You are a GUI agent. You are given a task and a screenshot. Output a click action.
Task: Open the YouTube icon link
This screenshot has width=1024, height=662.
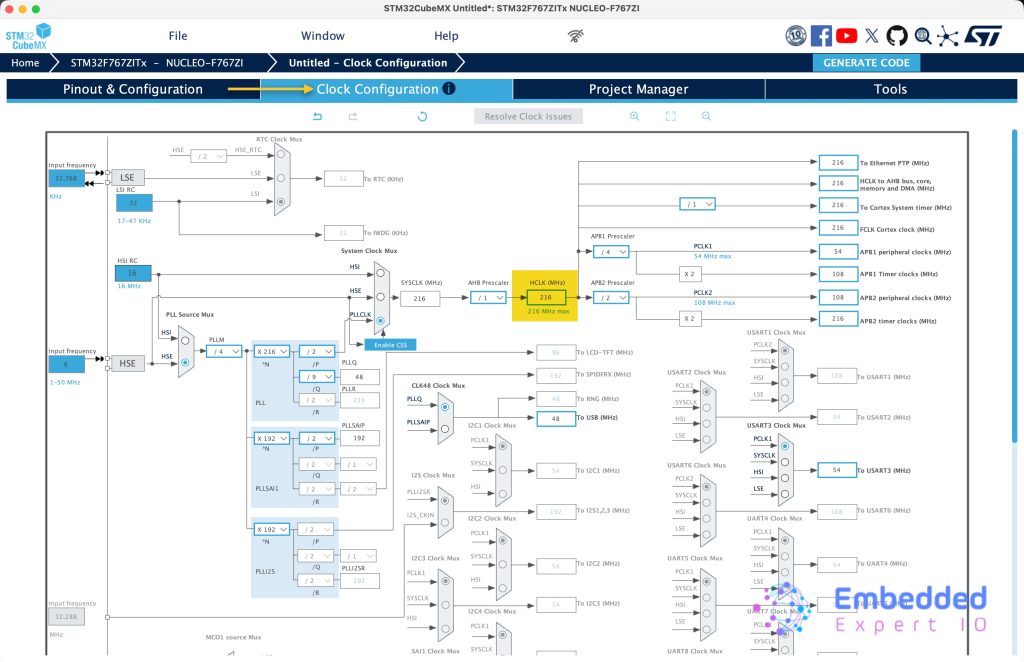[847, 36]
